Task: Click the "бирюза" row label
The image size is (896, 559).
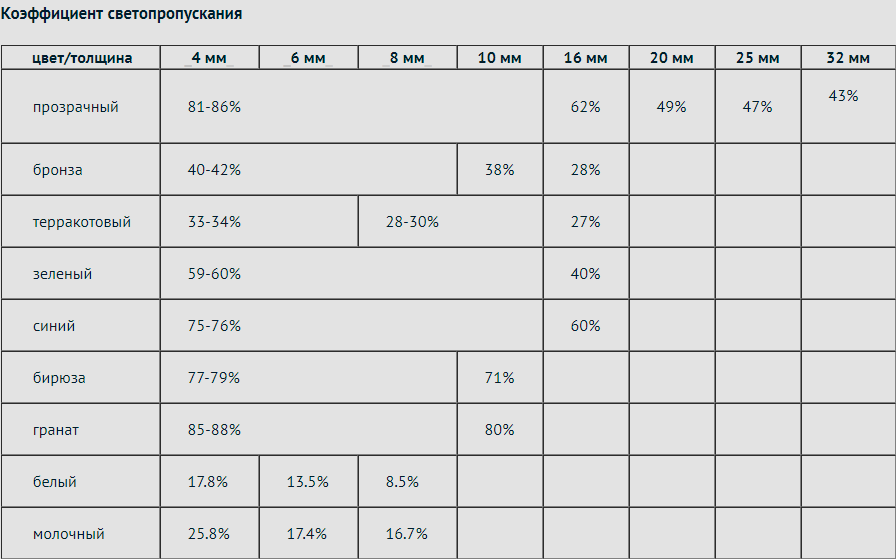Action: tap(58, 378)
